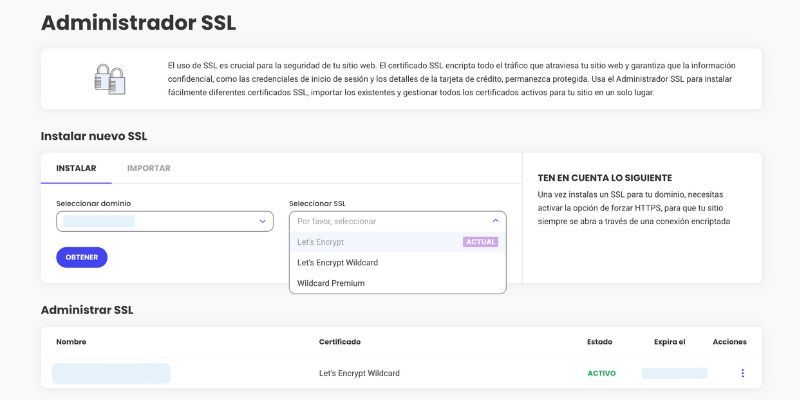Open the three-dot actions menu
Screen dimensions: 800x400
[742, 373]
